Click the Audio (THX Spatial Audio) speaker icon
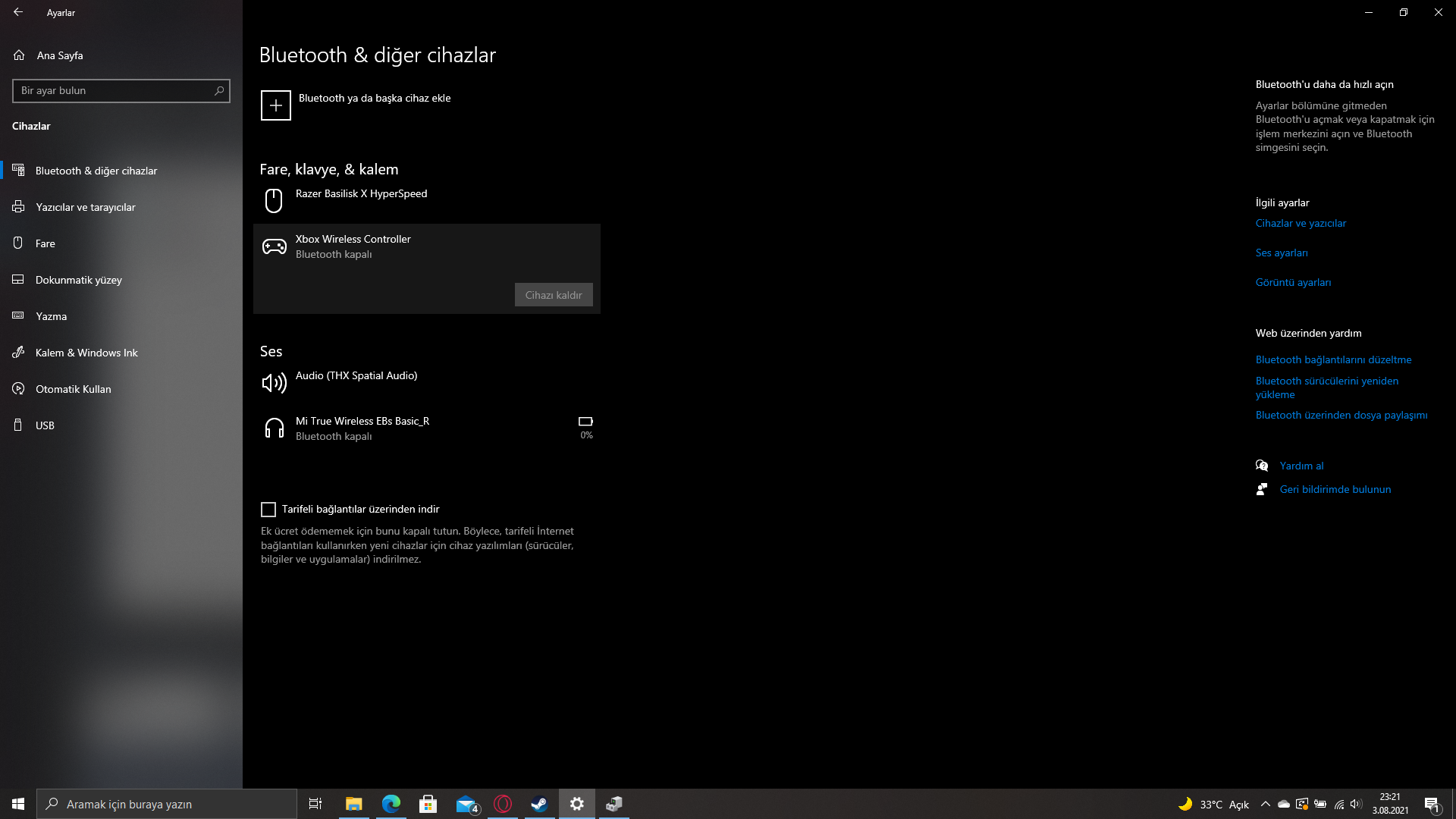The image size is (1456, 819). click(x=274, y=383)
